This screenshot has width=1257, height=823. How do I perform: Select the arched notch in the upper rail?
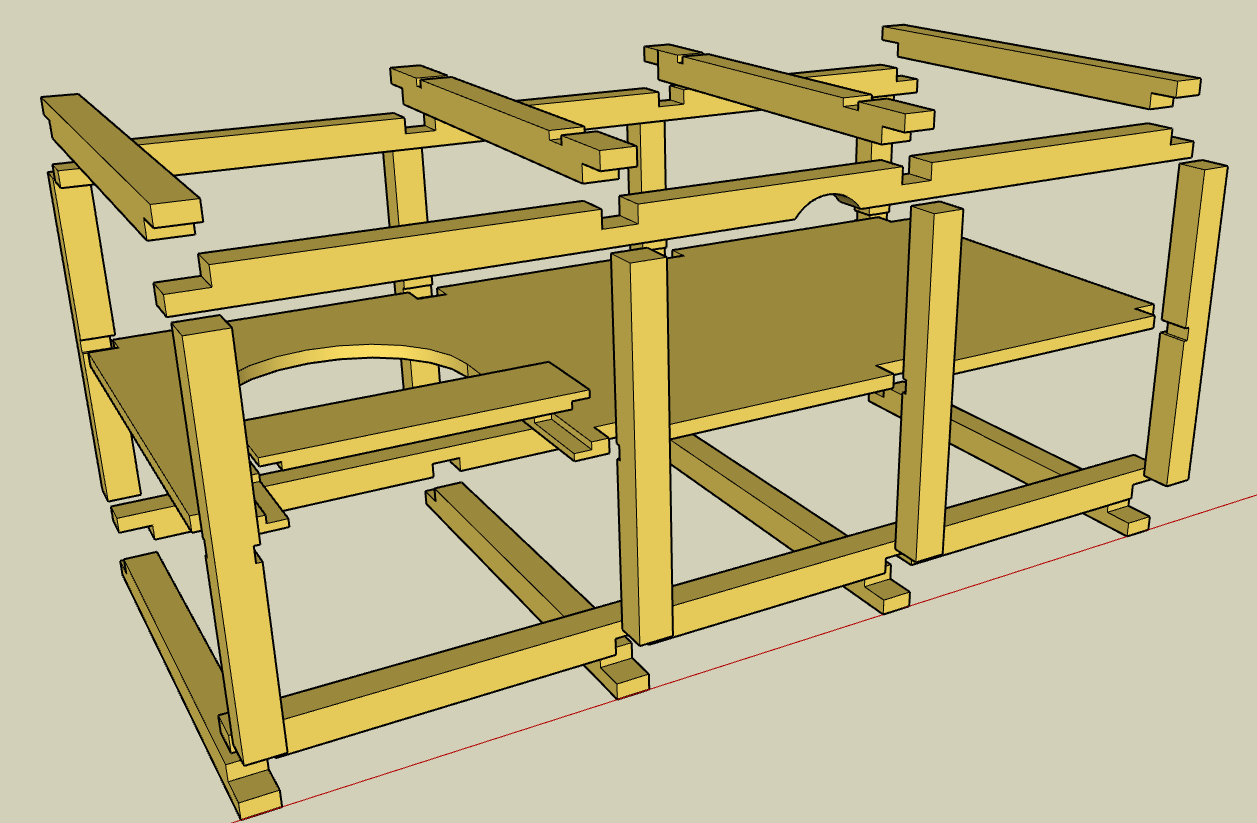click(x=828, y=203)
